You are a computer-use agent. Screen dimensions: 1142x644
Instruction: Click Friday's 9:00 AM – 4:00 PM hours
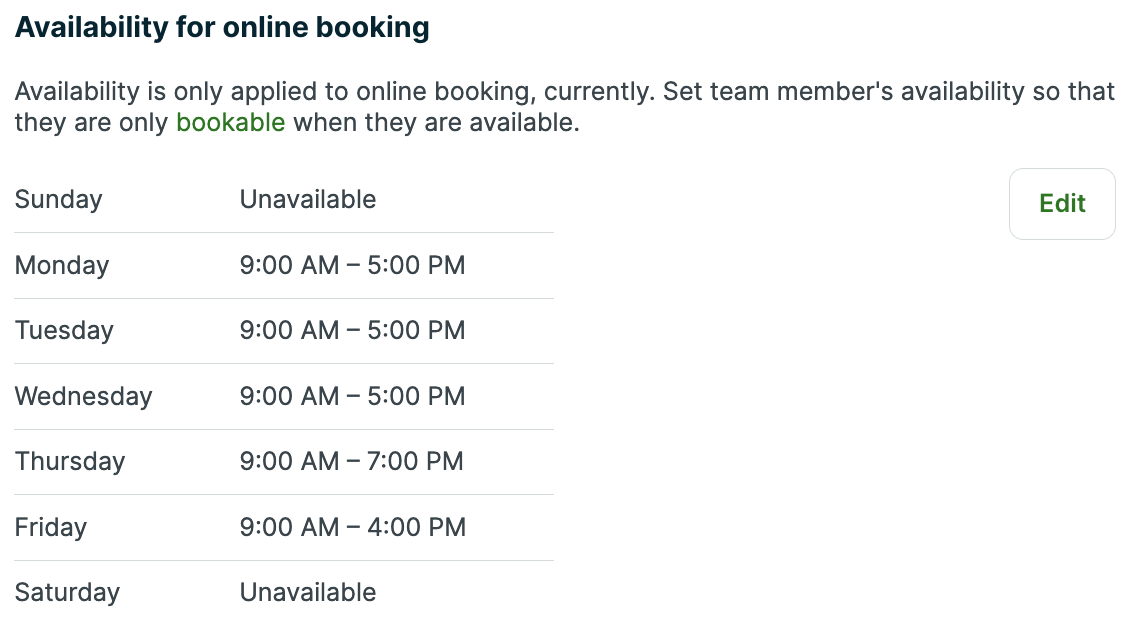click(352, 527)
